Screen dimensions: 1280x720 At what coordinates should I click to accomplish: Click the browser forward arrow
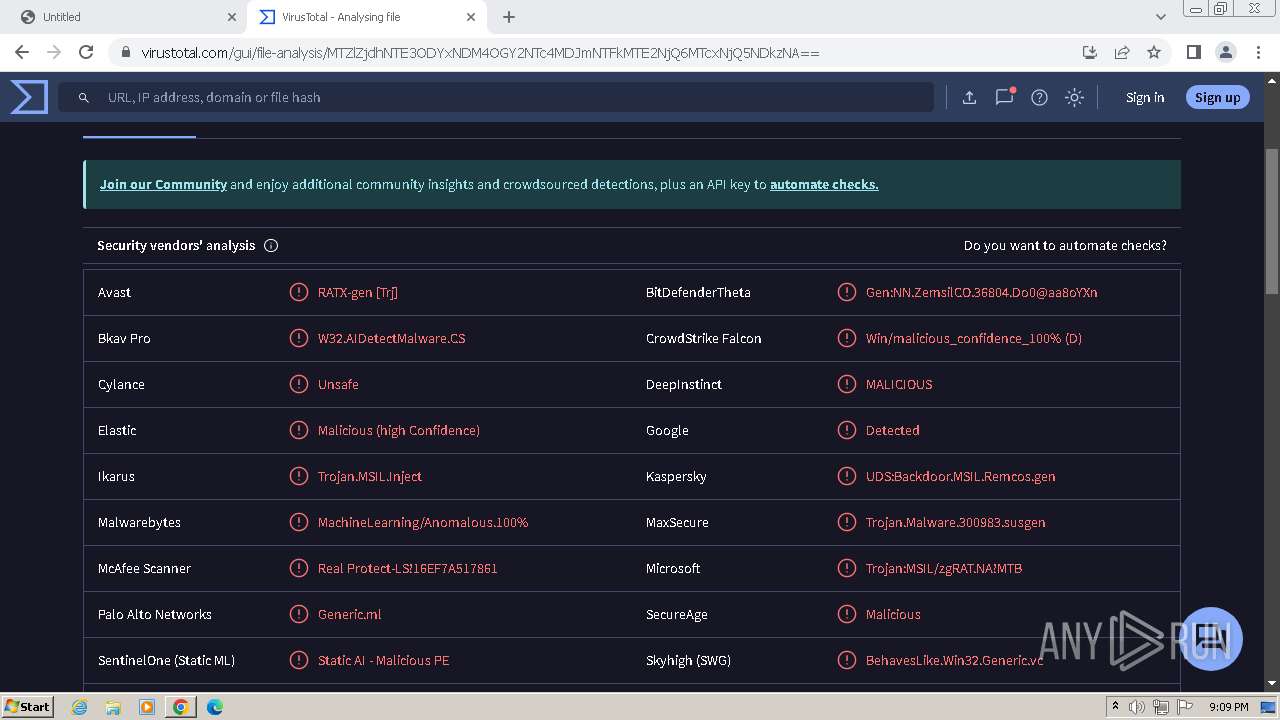coord(54,52)
